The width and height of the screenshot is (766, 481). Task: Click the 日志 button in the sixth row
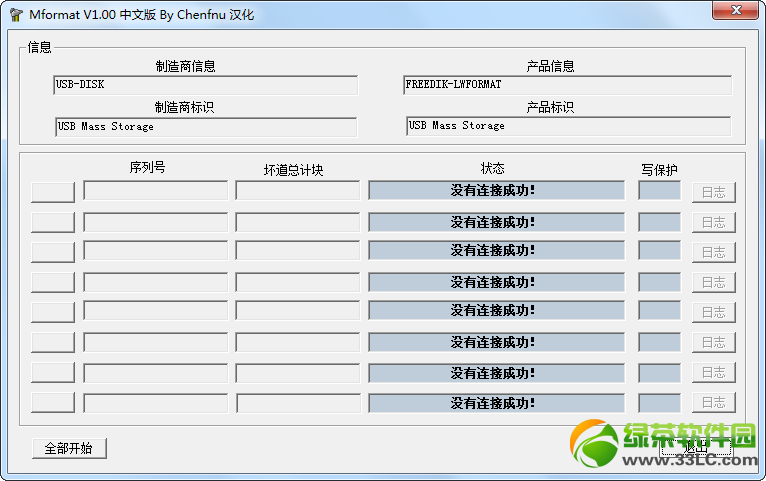click(x=714, y=342)
